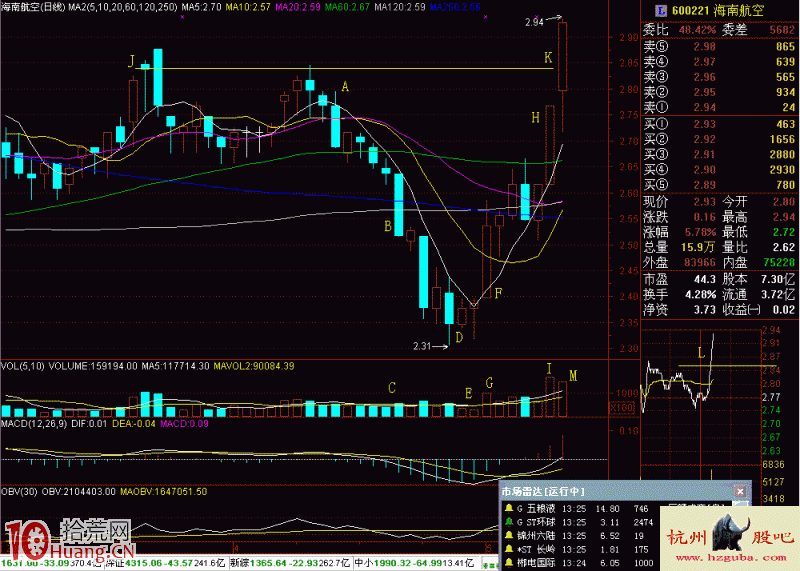Click the green bell icon beside G ST环球
800x571 pixels.
[509, 522]
